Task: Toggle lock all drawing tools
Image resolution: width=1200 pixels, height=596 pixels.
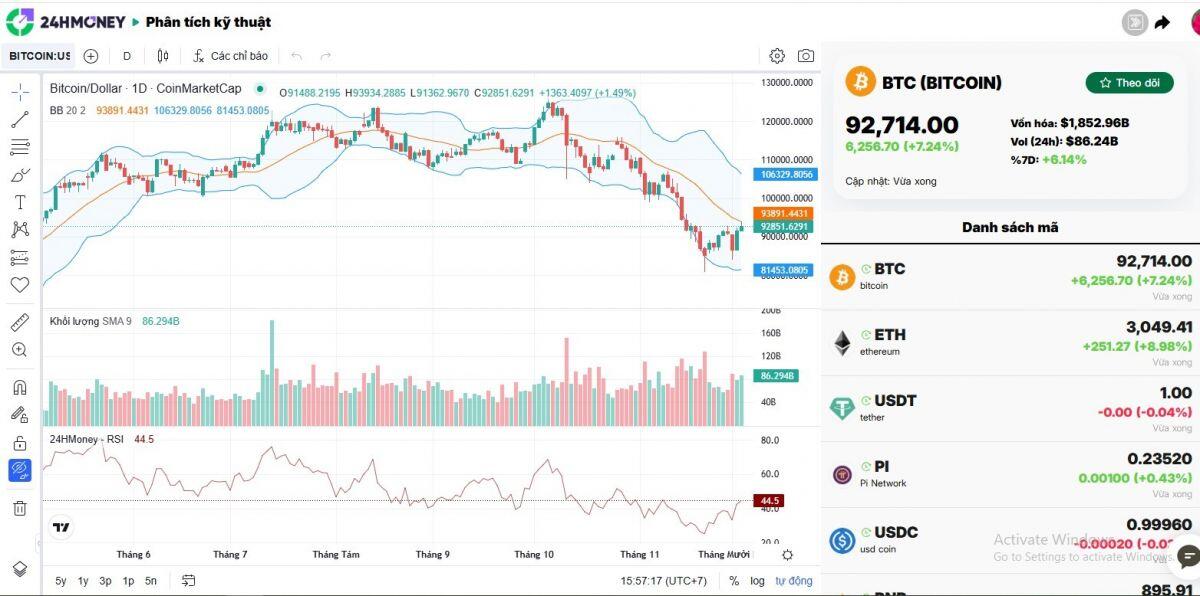Action: pyautogui.click(x=19, y=442)
